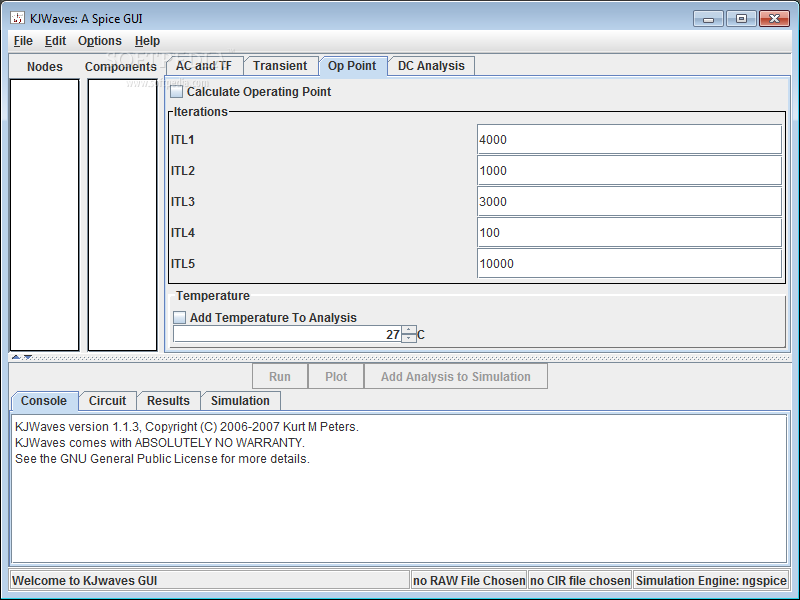Switch to the Transient tab
Viewport: 800px width, 600px height.
tap(280, 66)
